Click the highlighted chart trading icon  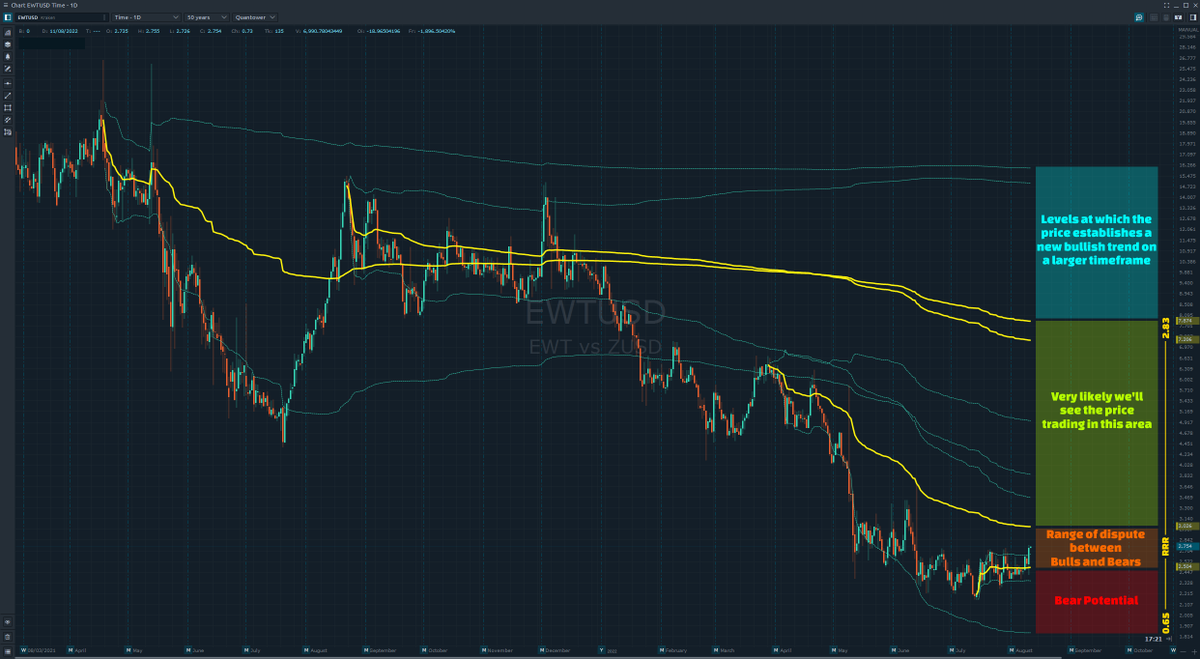[x=1139, y=17]
